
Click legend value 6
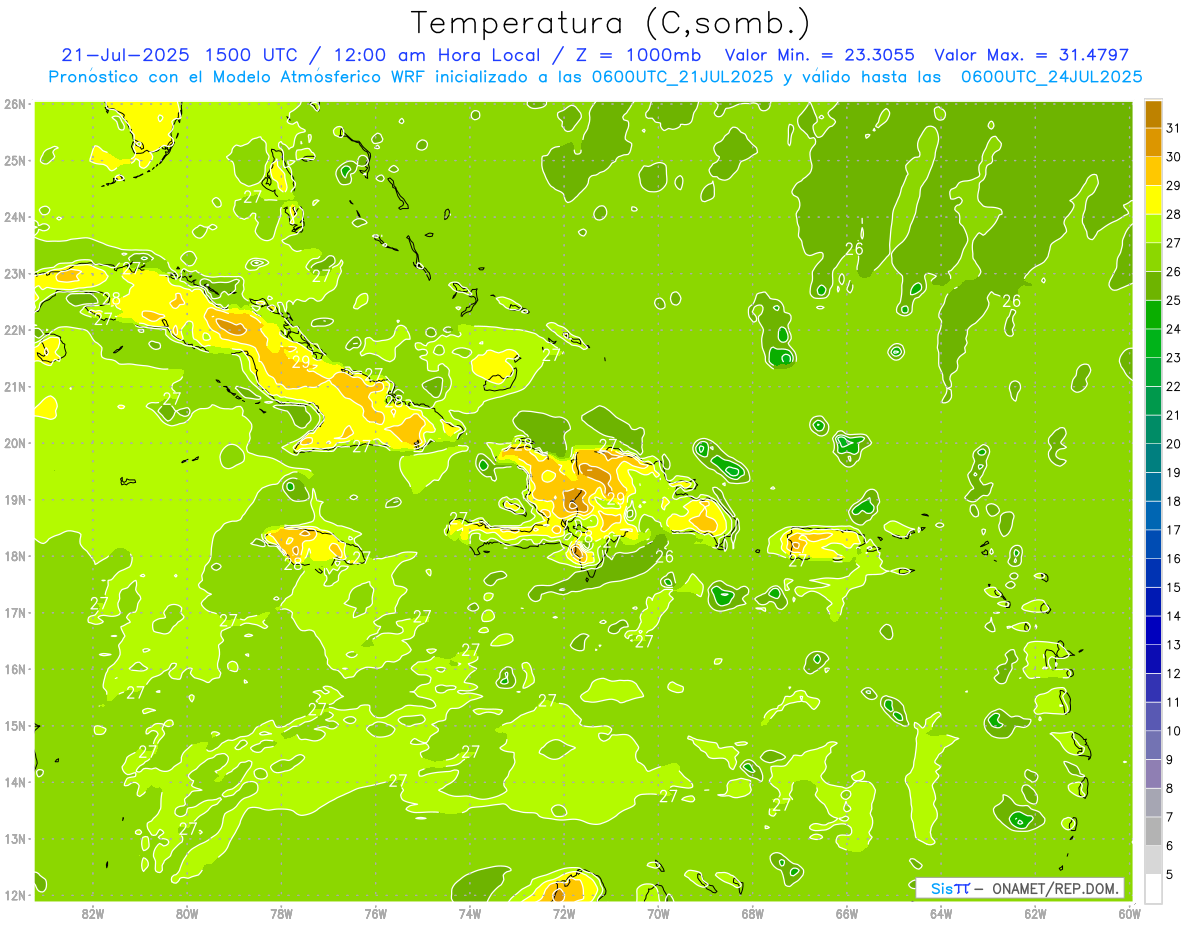(1171, 846)
